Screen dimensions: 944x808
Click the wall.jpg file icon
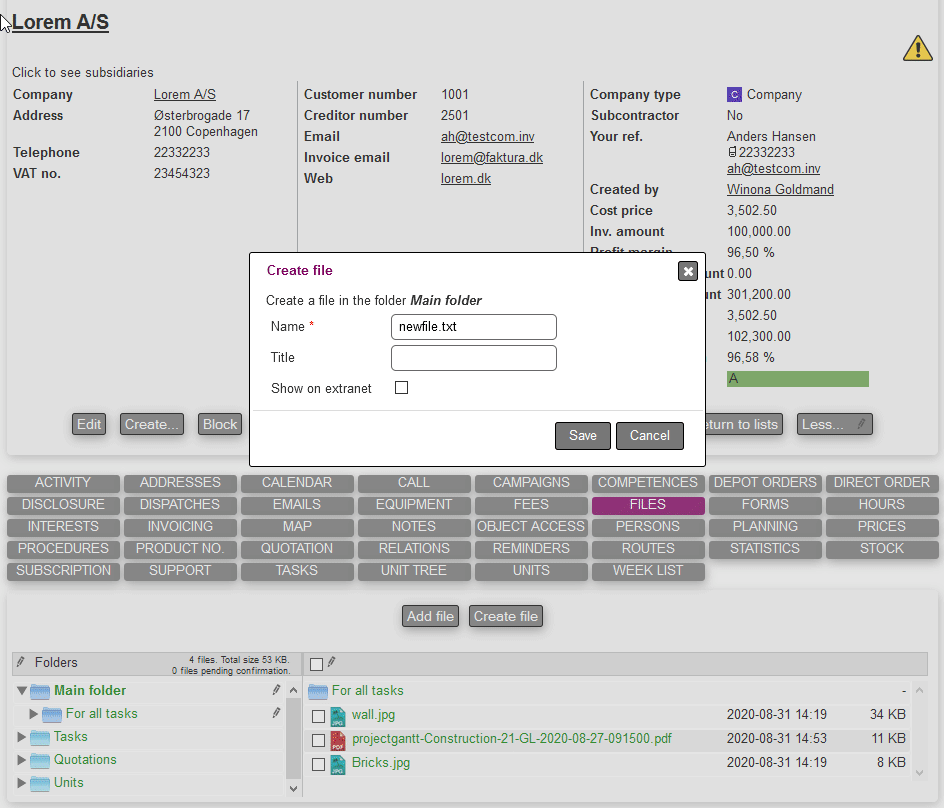click(x=338, y=716)
